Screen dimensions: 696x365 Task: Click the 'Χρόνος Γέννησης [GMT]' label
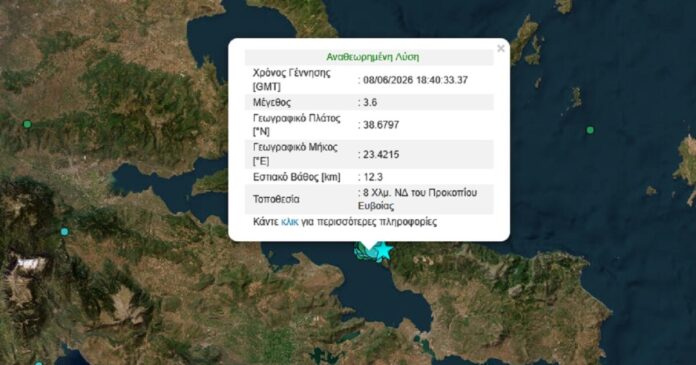pyautogui.click(x=292, y=80)
